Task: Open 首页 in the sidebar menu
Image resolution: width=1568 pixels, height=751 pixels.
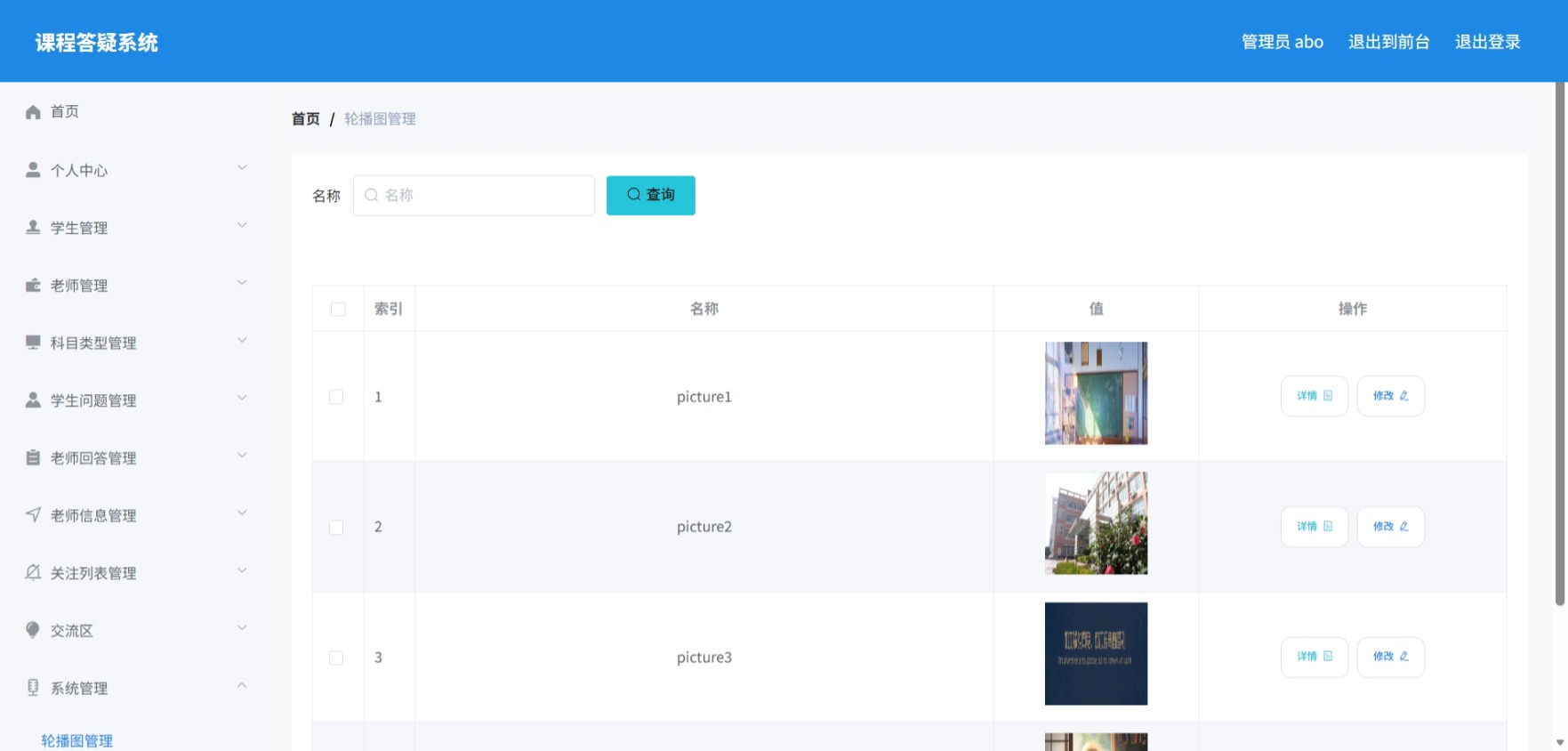Action: click(133, 112)
